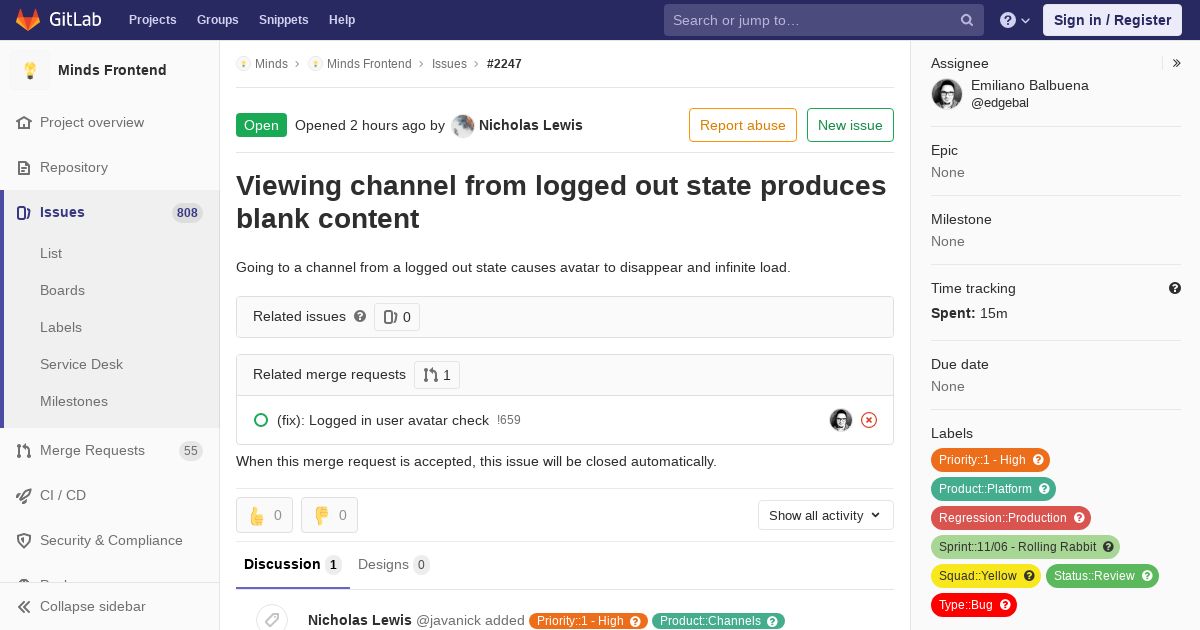Viewport: 1200px width, 630px height.
Task: Click the New issue button
Action: click(x=850, y=125)
